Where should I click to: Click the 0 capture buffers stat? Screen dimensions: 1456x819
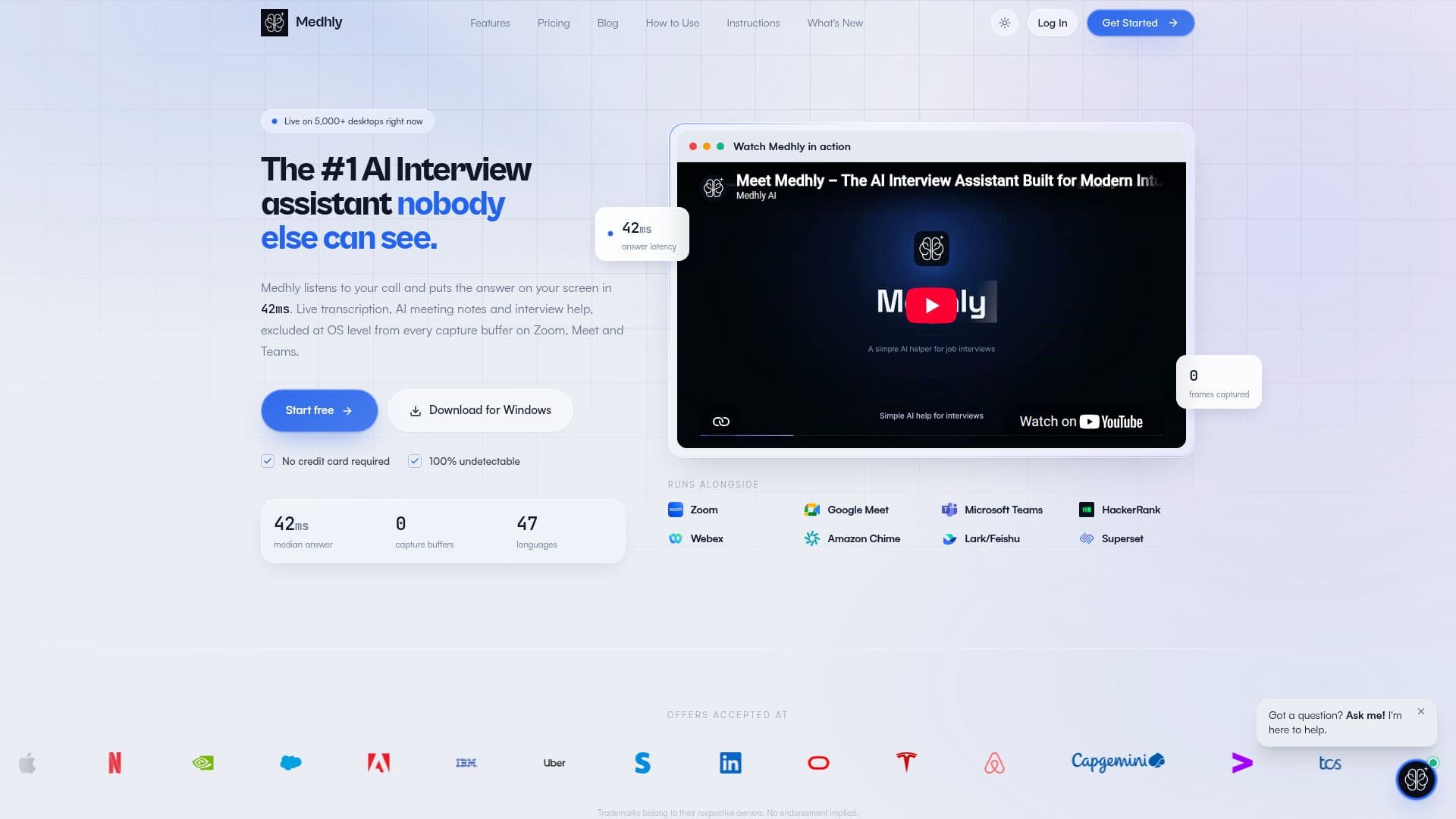[424, 532]
